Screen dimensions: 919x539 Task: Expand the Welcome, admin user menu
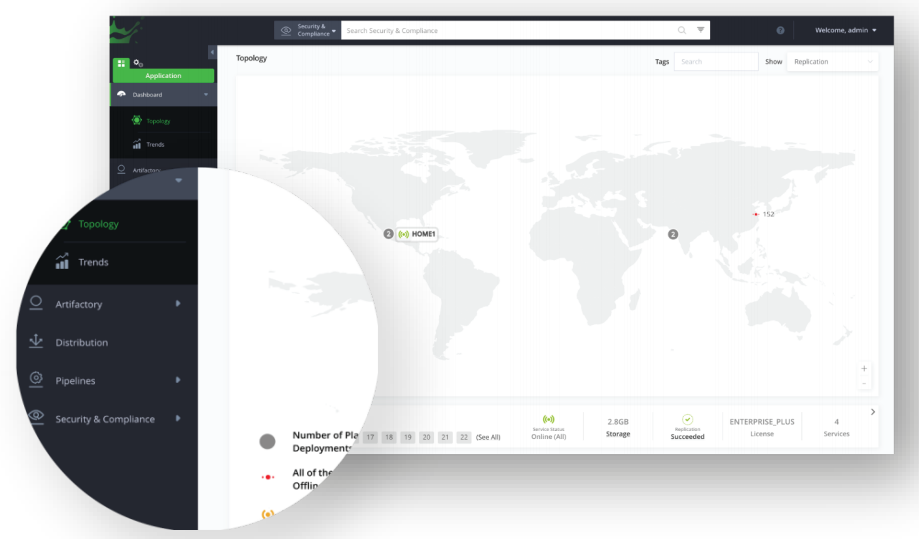[x=845, y=31]
